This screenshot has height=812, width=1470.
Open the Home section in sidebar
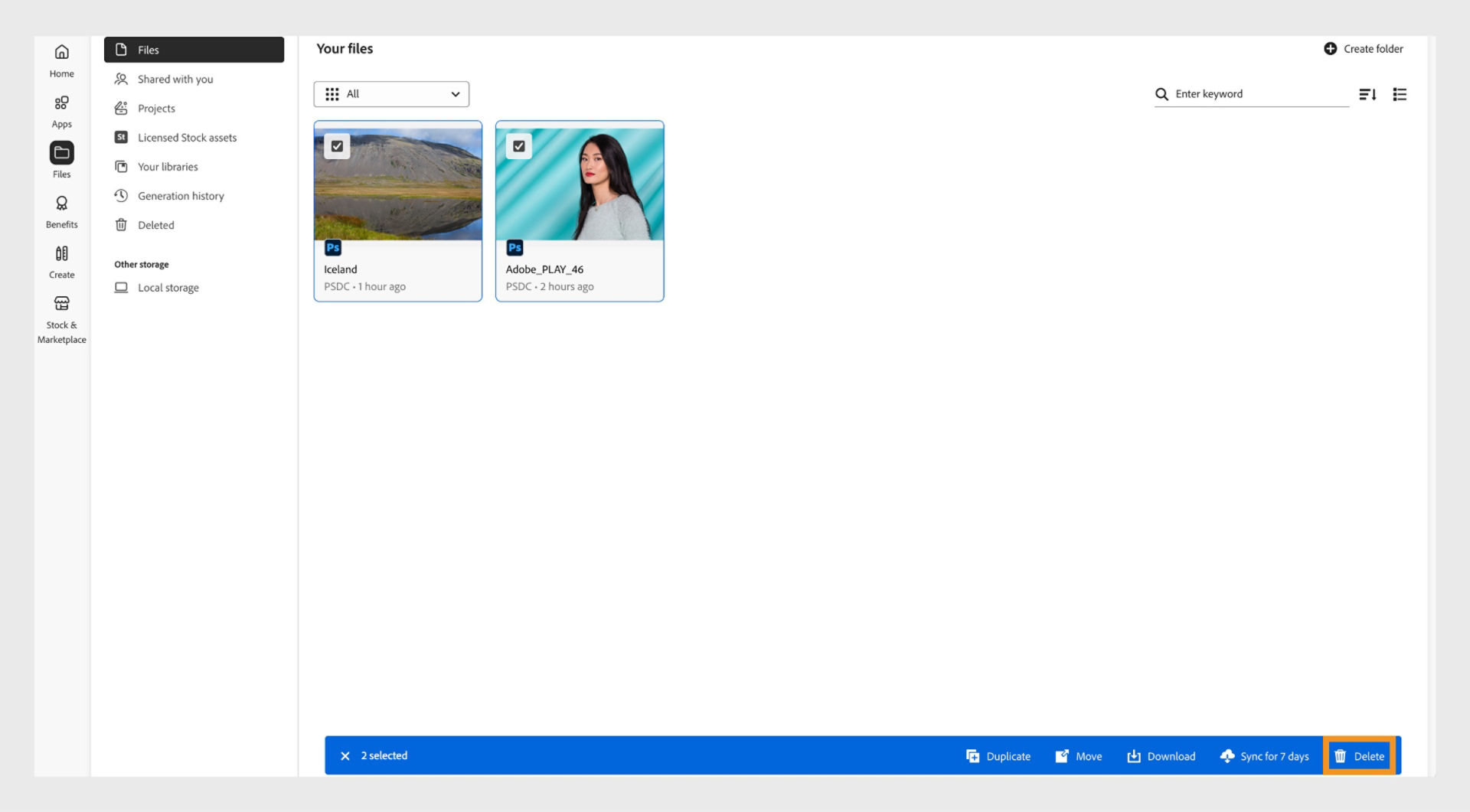pyautogui.click(x=61, y=60)
